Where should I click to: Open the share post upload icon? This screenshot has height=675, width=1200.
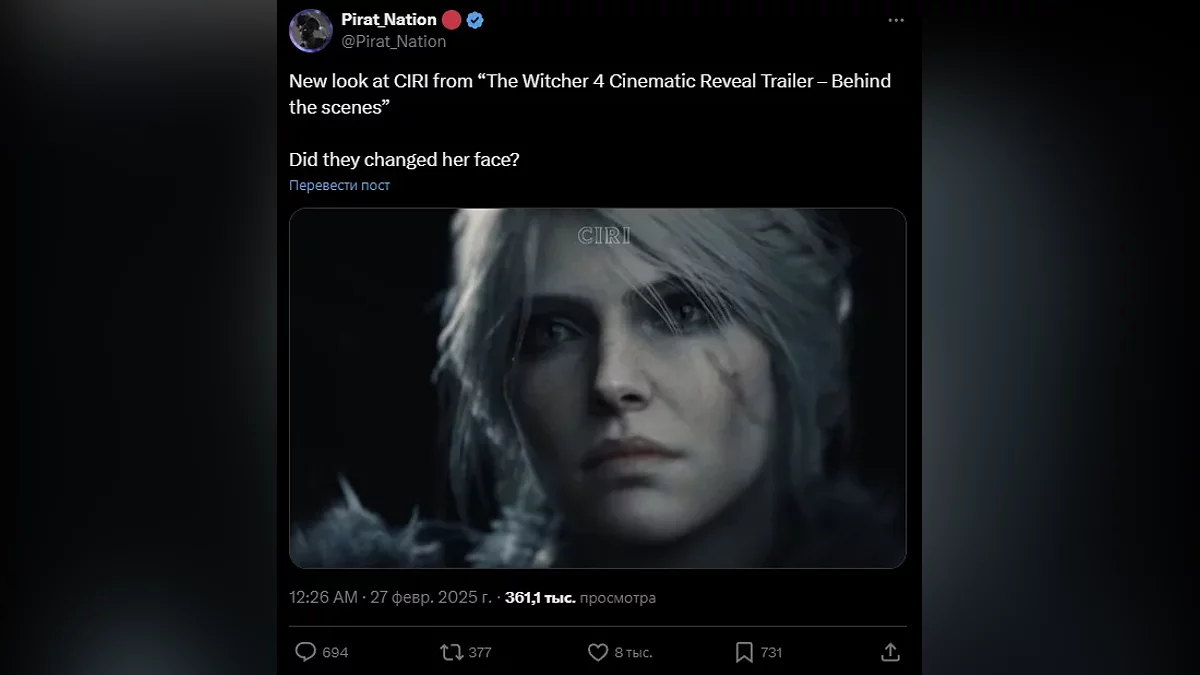click(889, 652)
